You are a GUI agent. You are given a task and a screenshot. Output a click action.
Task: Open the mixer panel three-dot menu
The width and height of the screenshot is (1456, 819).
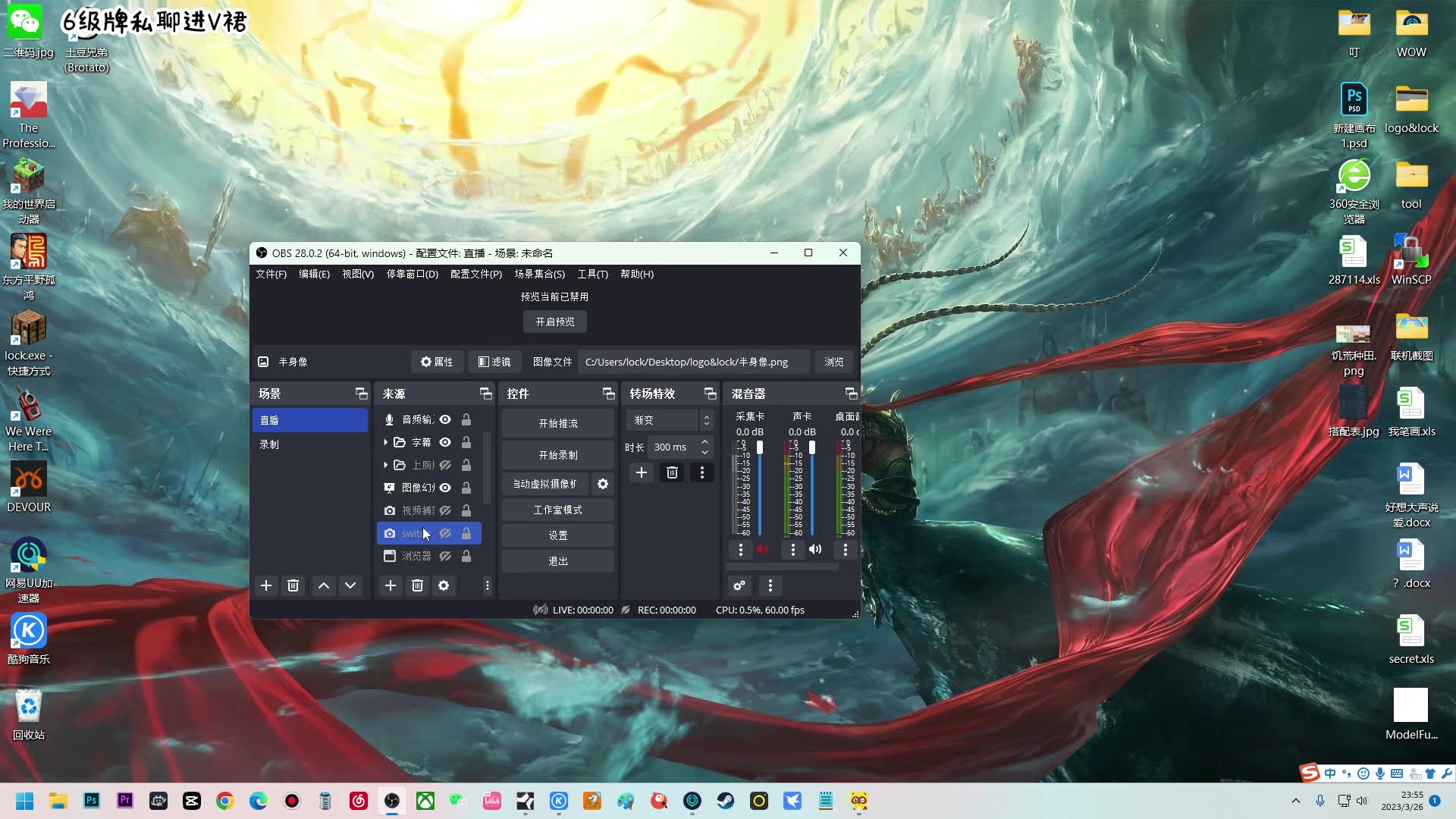coord(770,585)
